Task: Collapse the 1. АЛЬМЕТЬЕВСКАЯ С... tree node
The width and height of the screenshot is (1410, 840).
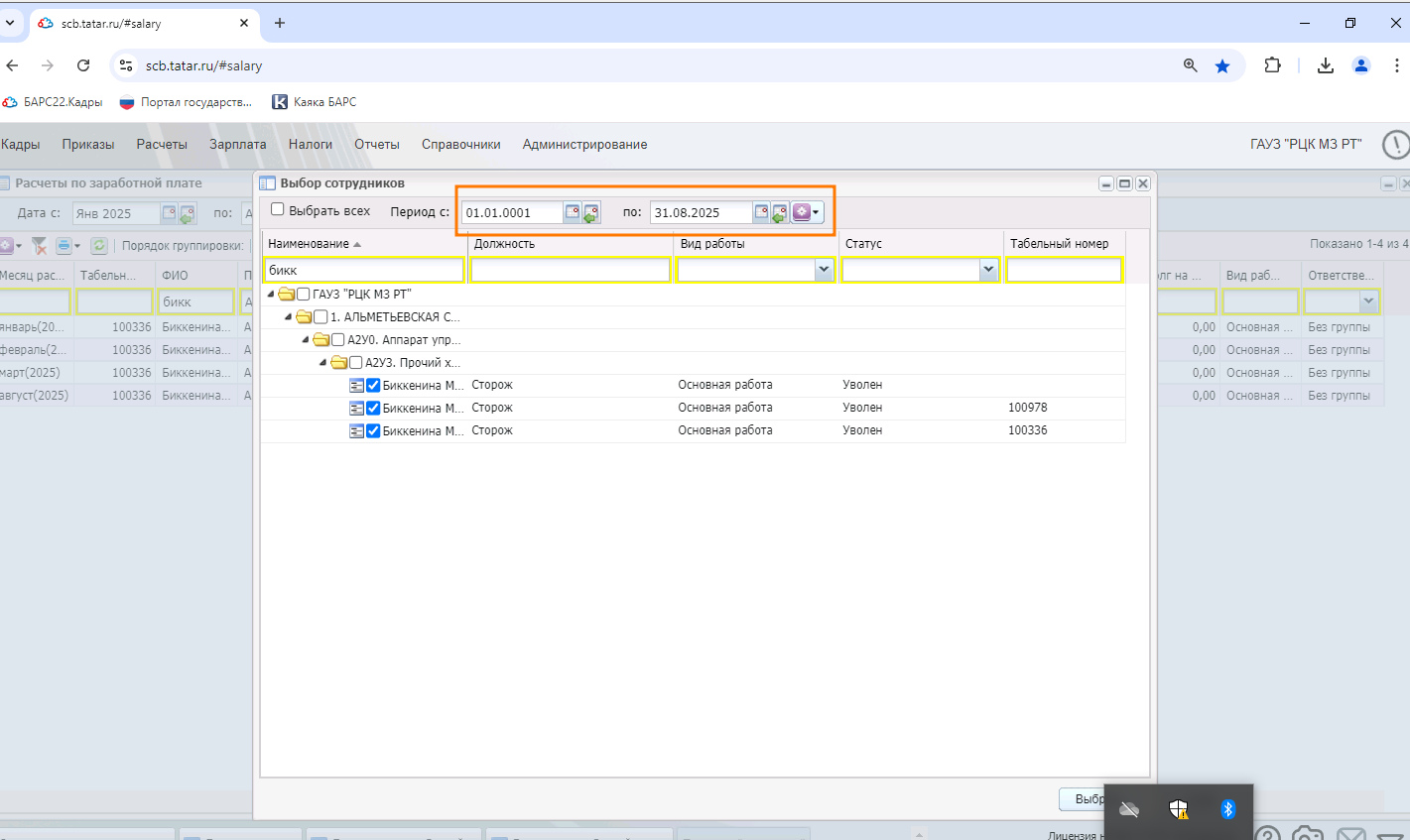Action: (x=288, y=317)
